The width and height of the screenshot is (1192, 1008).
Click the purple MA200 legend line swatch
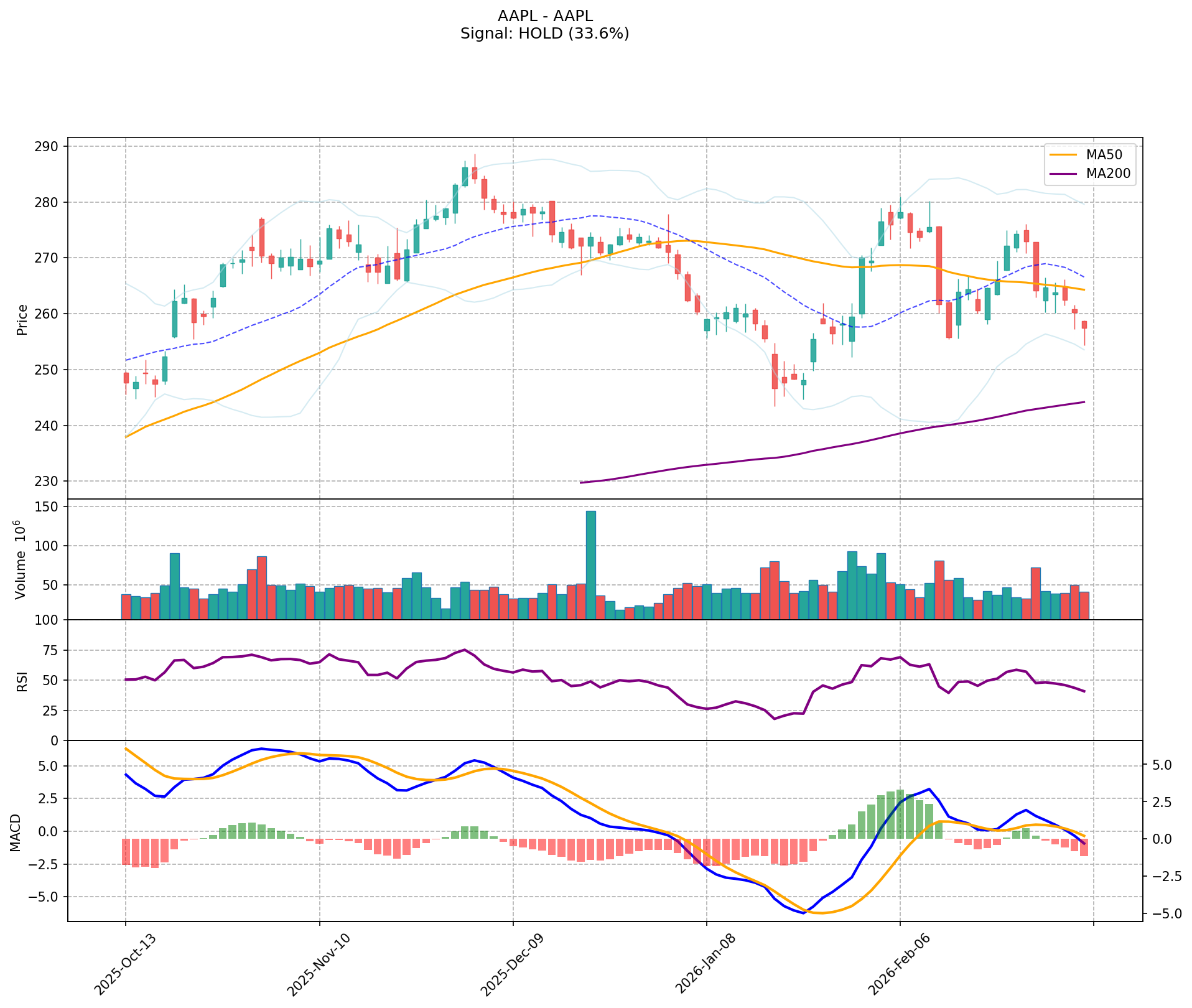tap(1064, 175)
